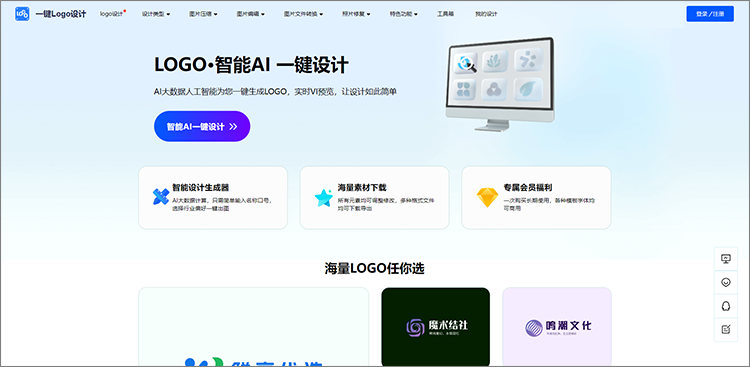The width and height of the screenshot is (750, 367).
Task: Expand the 图片文件转换 dropdown menu
Action: [x=303, y=14]
